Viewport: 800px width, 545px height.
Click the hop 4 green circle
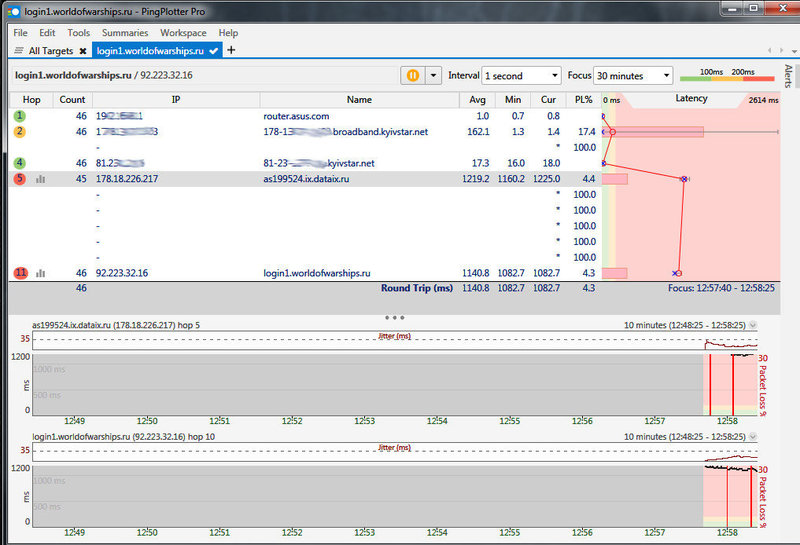tap(19, 163)
